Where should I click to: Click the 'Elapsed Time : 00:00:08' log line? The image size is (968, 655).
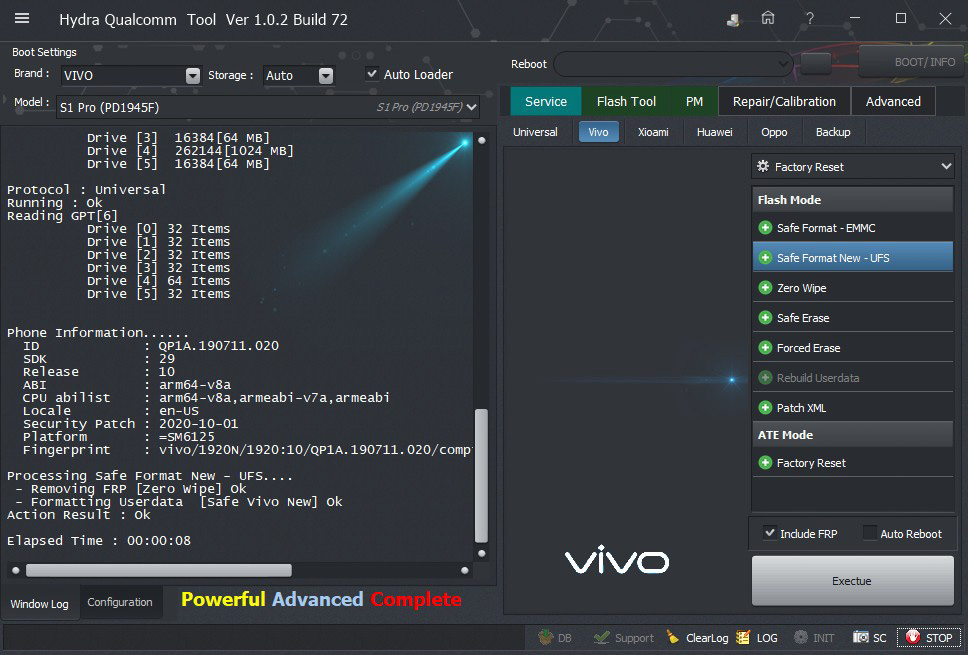(x=99, y=541)
